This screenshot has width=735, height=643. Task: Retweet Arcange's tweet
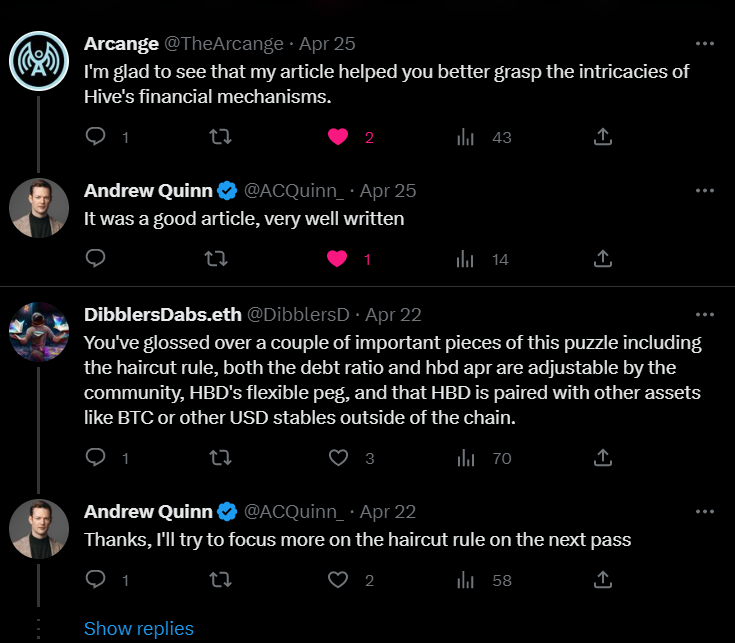pos(220,136)
